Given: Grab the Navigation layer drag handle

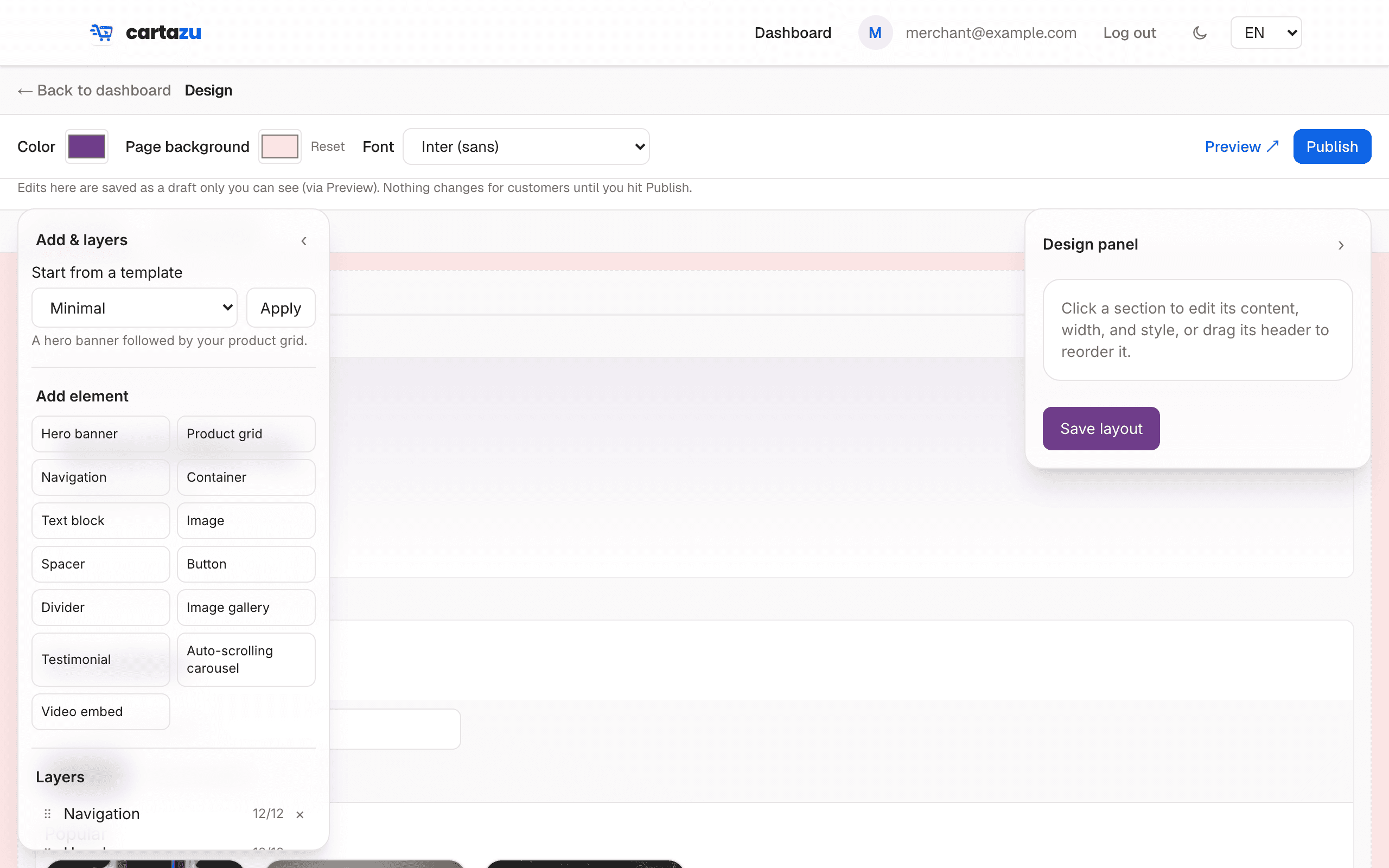Looking at the screenshot, I should point(48,813).
